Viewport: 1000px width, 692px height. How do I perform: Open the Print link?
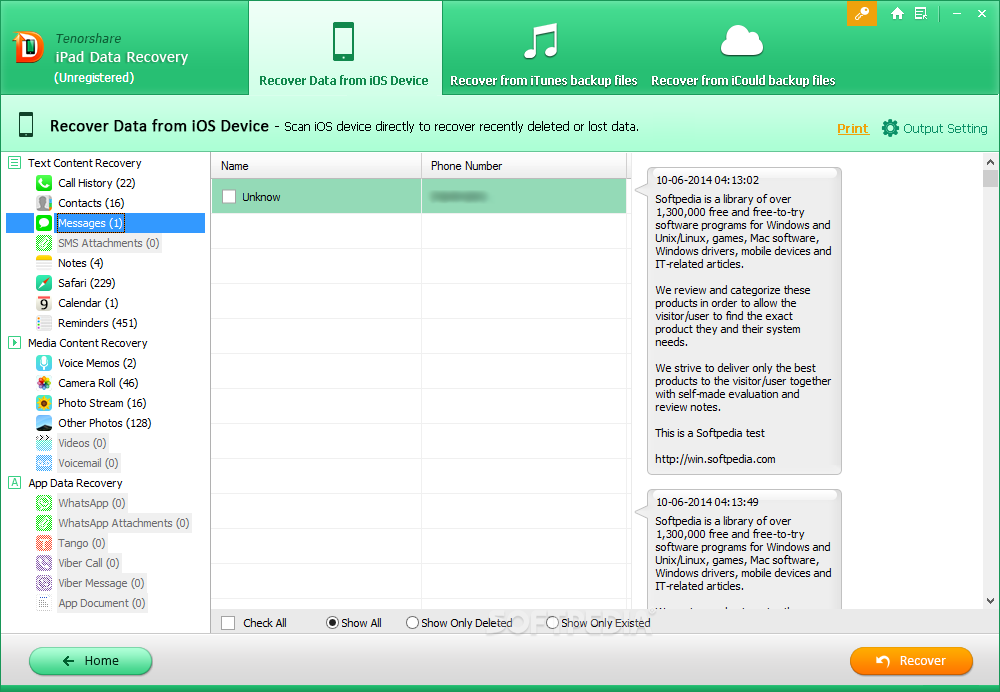(853, 128)
